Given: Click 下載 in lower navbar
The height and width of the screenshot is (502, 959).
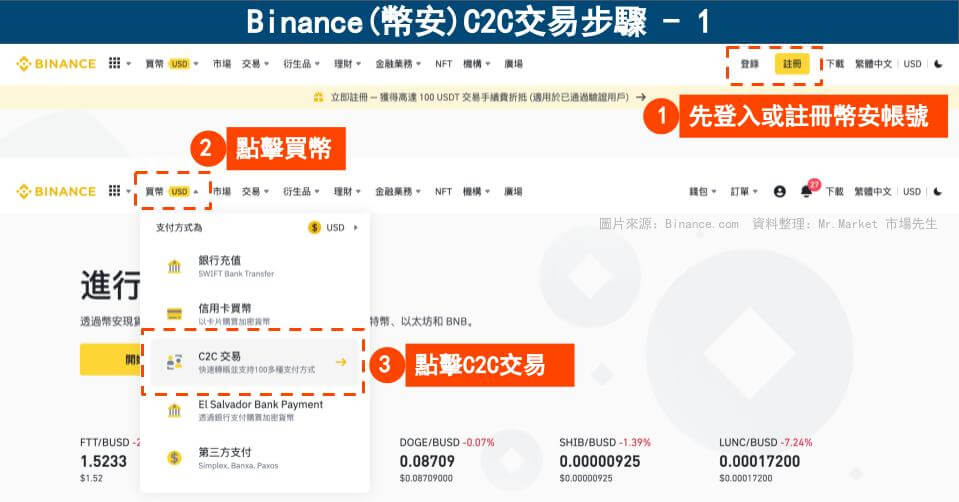Looking at the screenshot, I should pyautogui.click(x=834, y=191).
